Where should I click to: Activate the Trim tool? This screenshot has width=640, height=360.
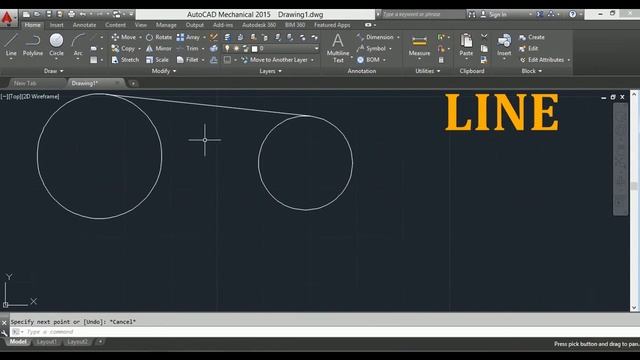coord(188,49)
